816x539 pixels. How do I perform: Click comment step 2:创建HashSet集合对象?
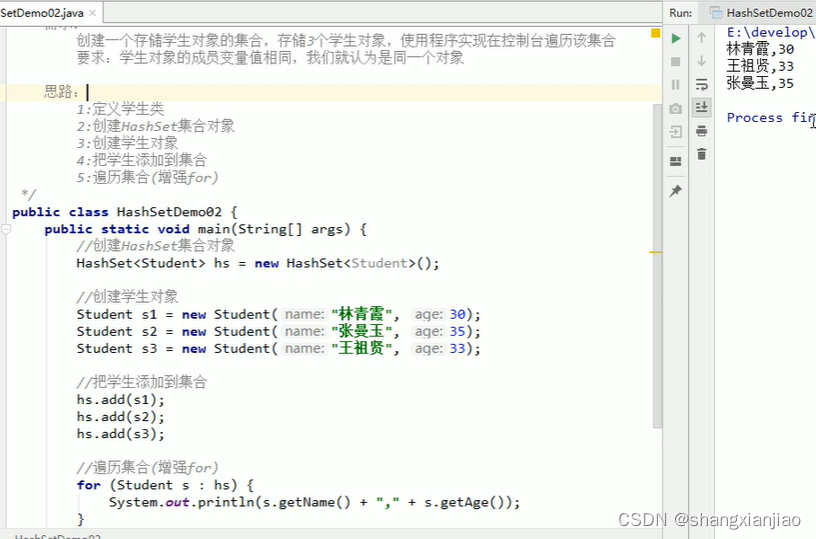point(156,126)
